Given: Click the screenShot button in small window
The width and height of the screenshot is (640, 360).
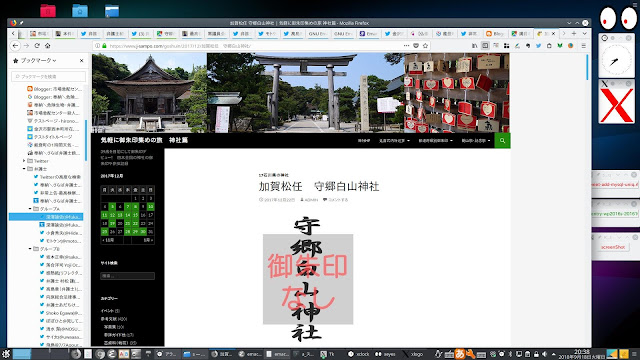Looking at the screenshot, I should tap(613, 247).
